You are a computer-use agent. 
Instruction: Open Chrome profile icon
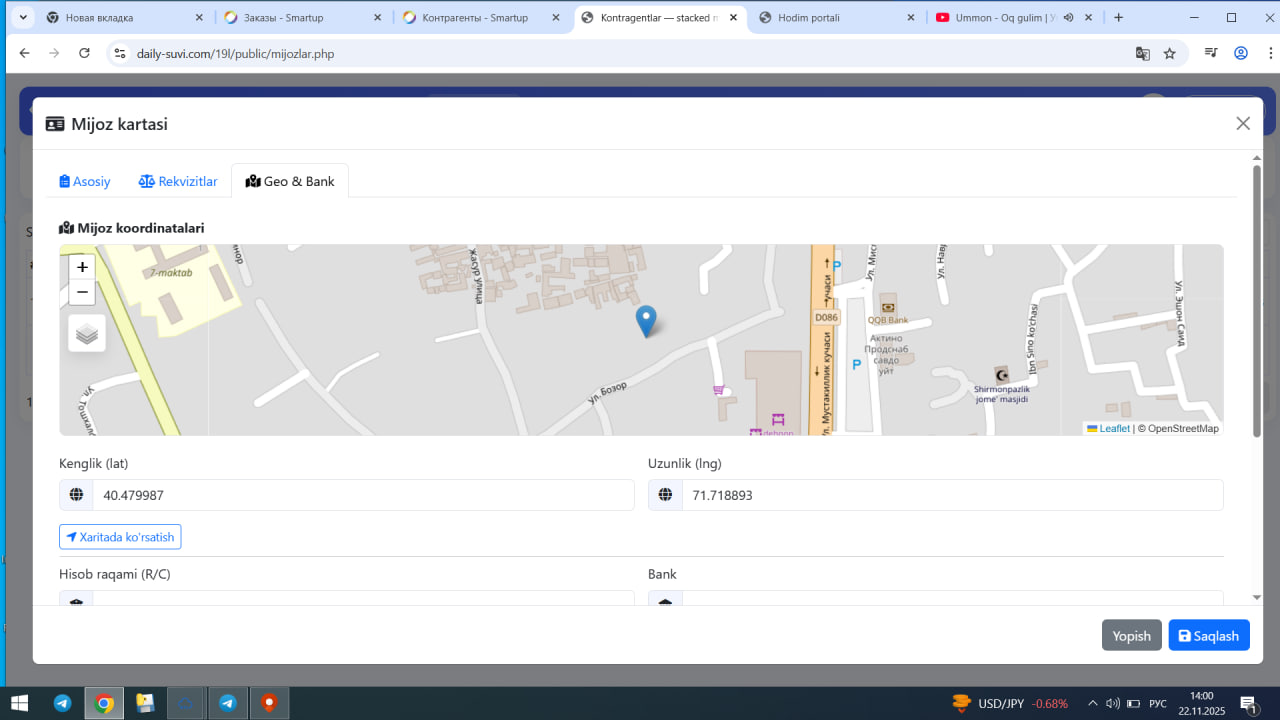click(x=1241, y=53)
